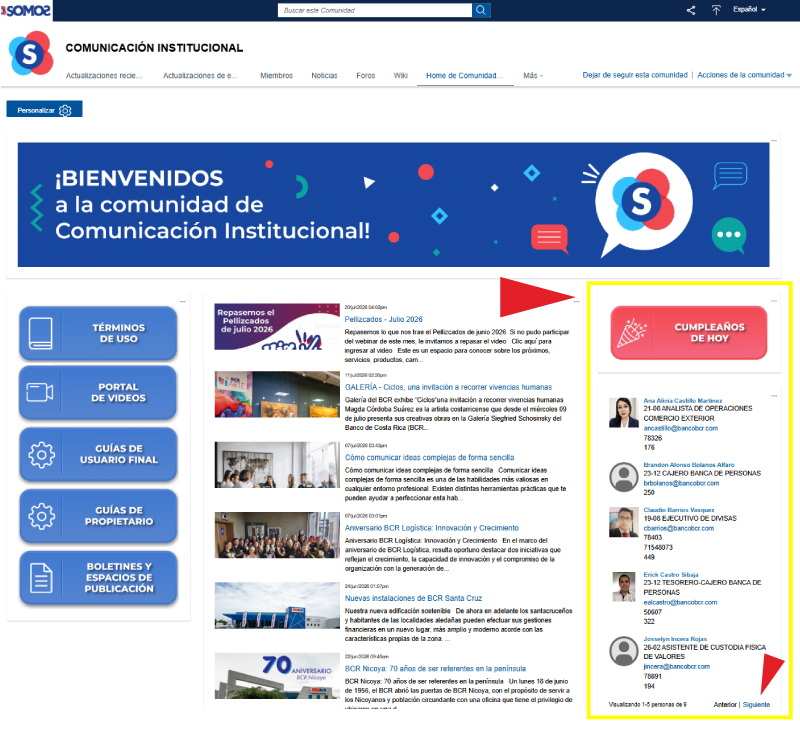
Task: Open Brandon Alonso Bolanos Alfaro profile link
Action: tap(689, 465)
